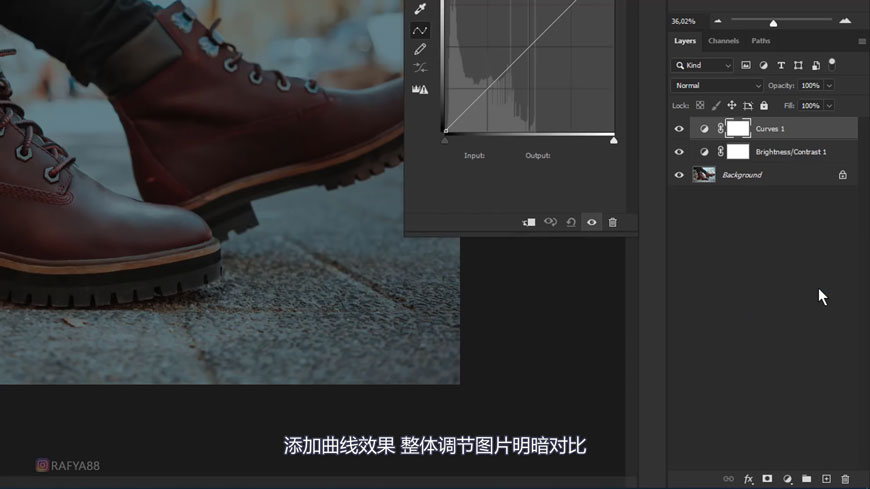Select Curves 1 layer mask thumbnail
Image resolution: width=870 pixels, height=489 pixels.
point(738,129)
